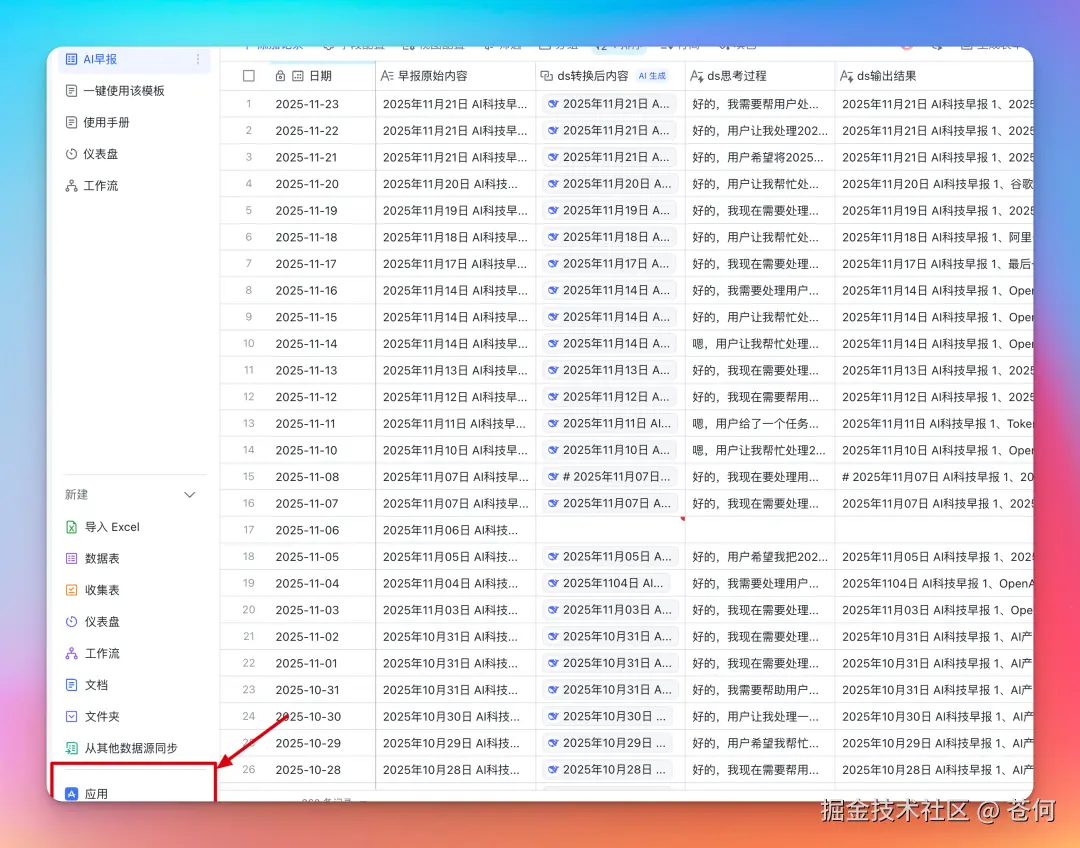Open AI-generated chip in 2025-11-11 row
1080x848 pixels.
click(x=610, y=424)
